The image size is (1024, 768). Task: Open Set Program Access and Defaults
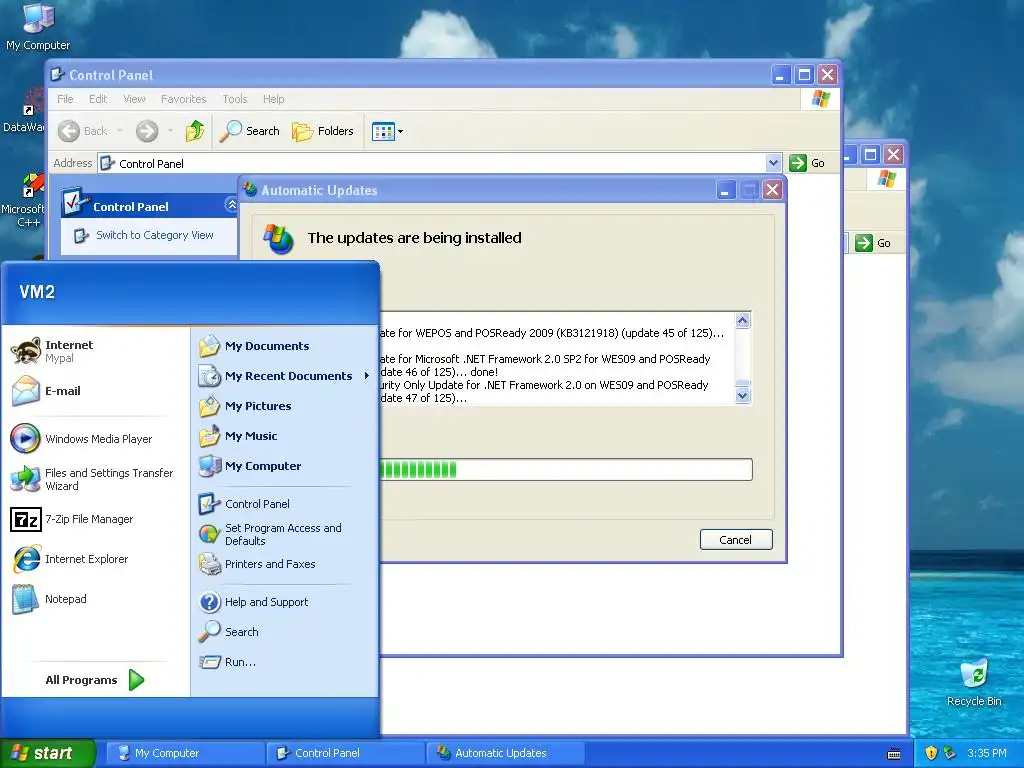(x=284, y=534)
